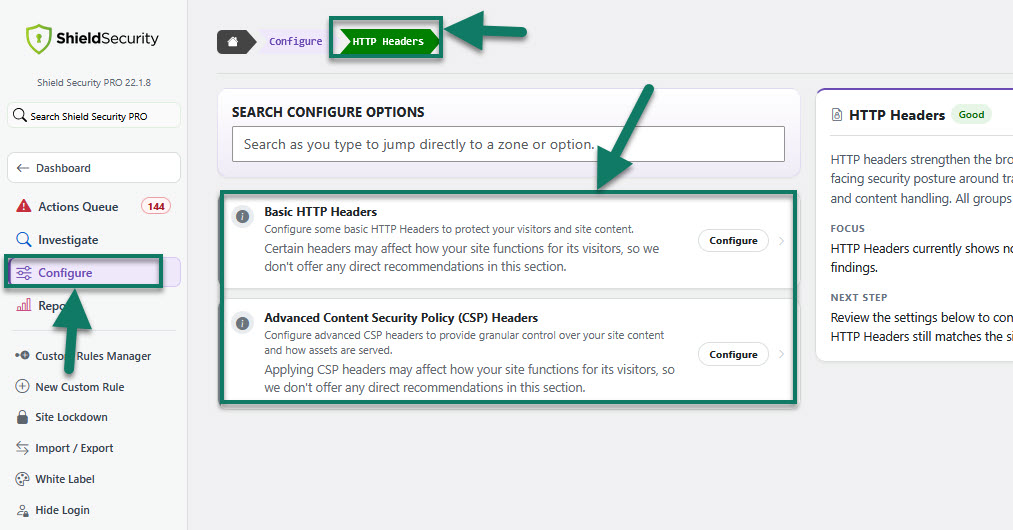The height and width of the screenshot is (530, 1013).
Task: Click Configure button for Basic HTTP Headers
Action: 733,240
